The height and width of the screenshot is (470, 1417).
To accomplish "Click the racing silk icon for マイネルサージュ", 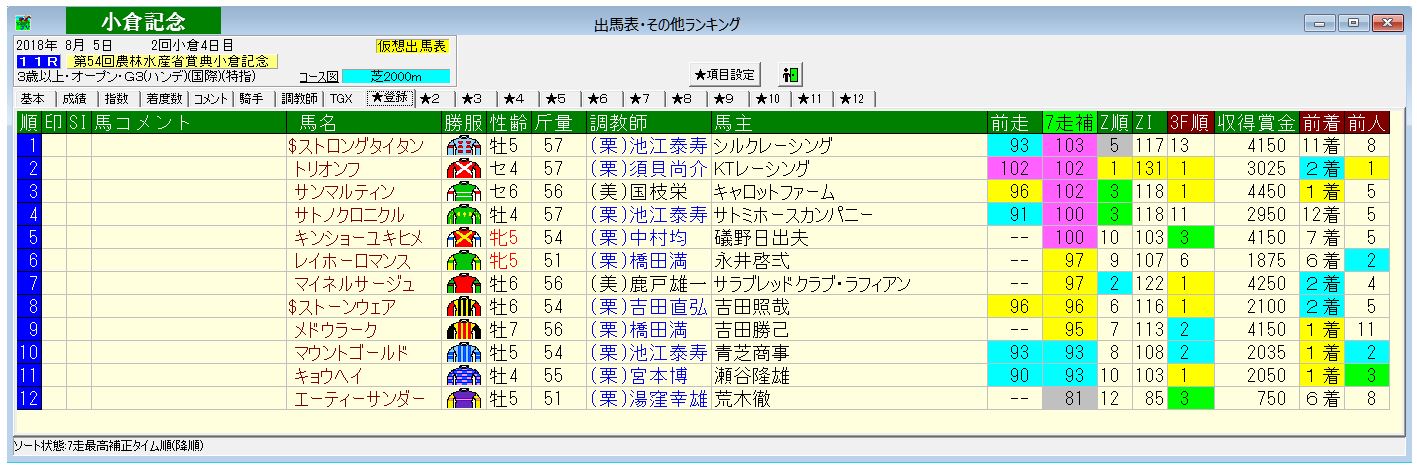I will 464,283.
